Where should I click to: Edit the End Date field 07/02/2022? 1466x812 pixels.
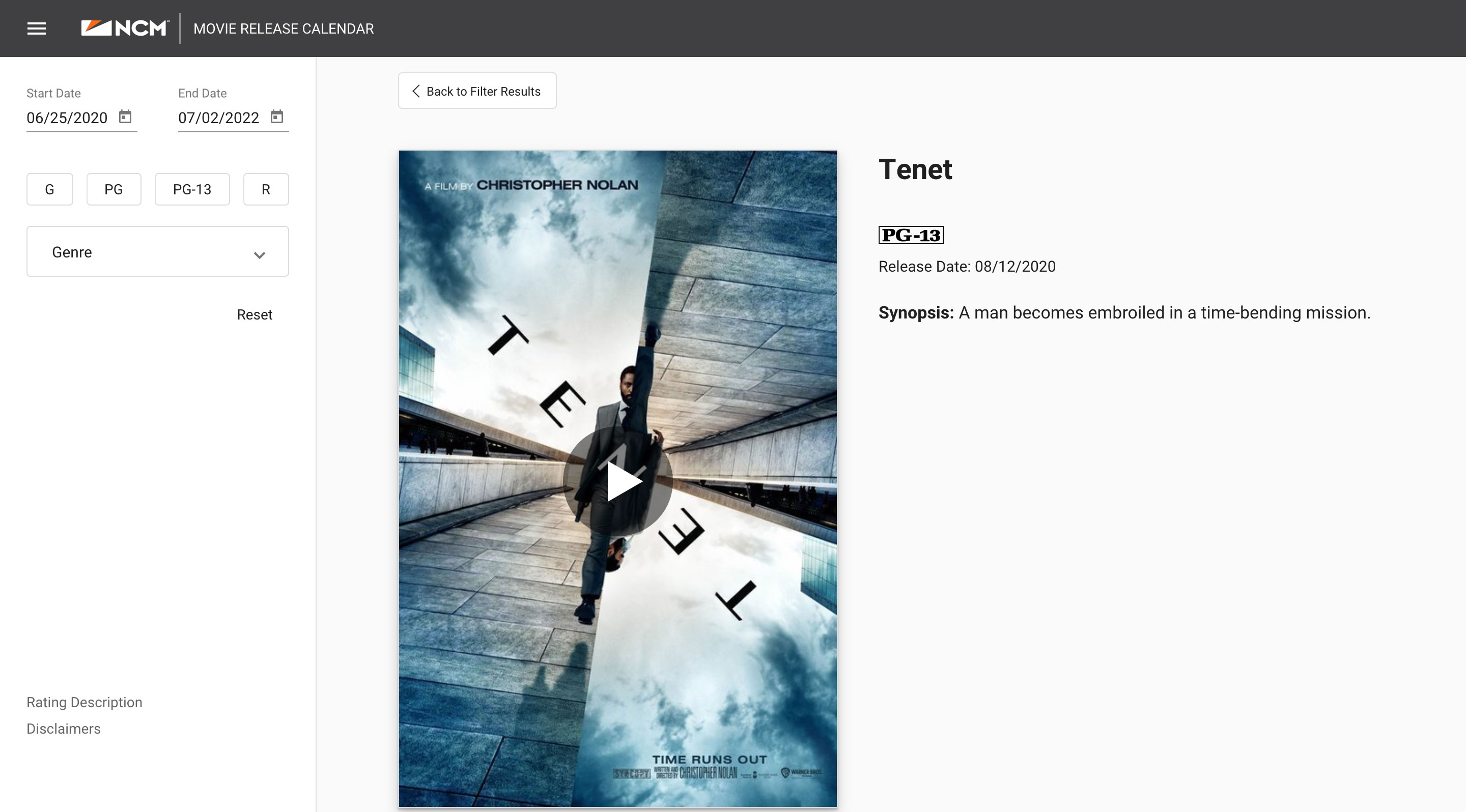click(218, 118)
